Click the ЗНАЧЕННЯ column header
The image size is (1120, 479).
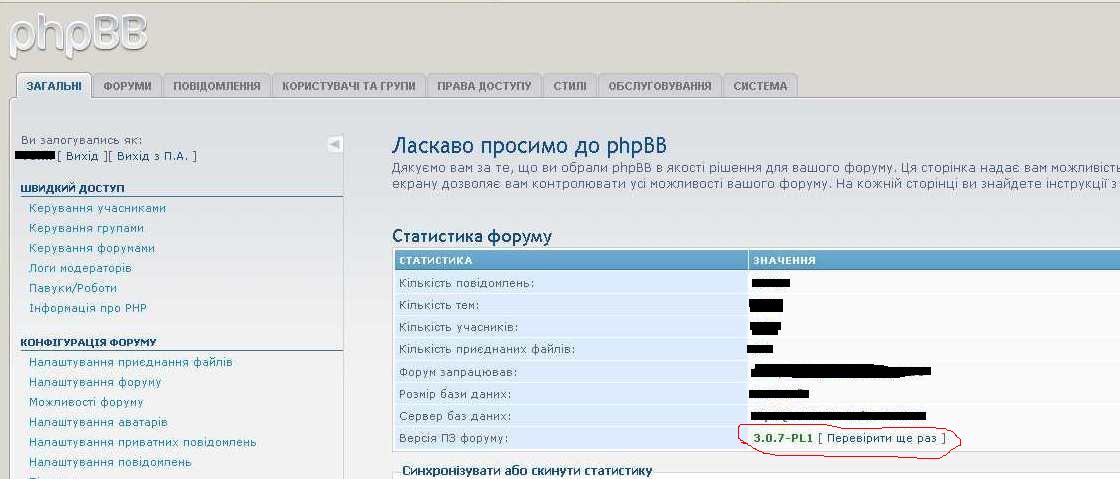point(785,261)
